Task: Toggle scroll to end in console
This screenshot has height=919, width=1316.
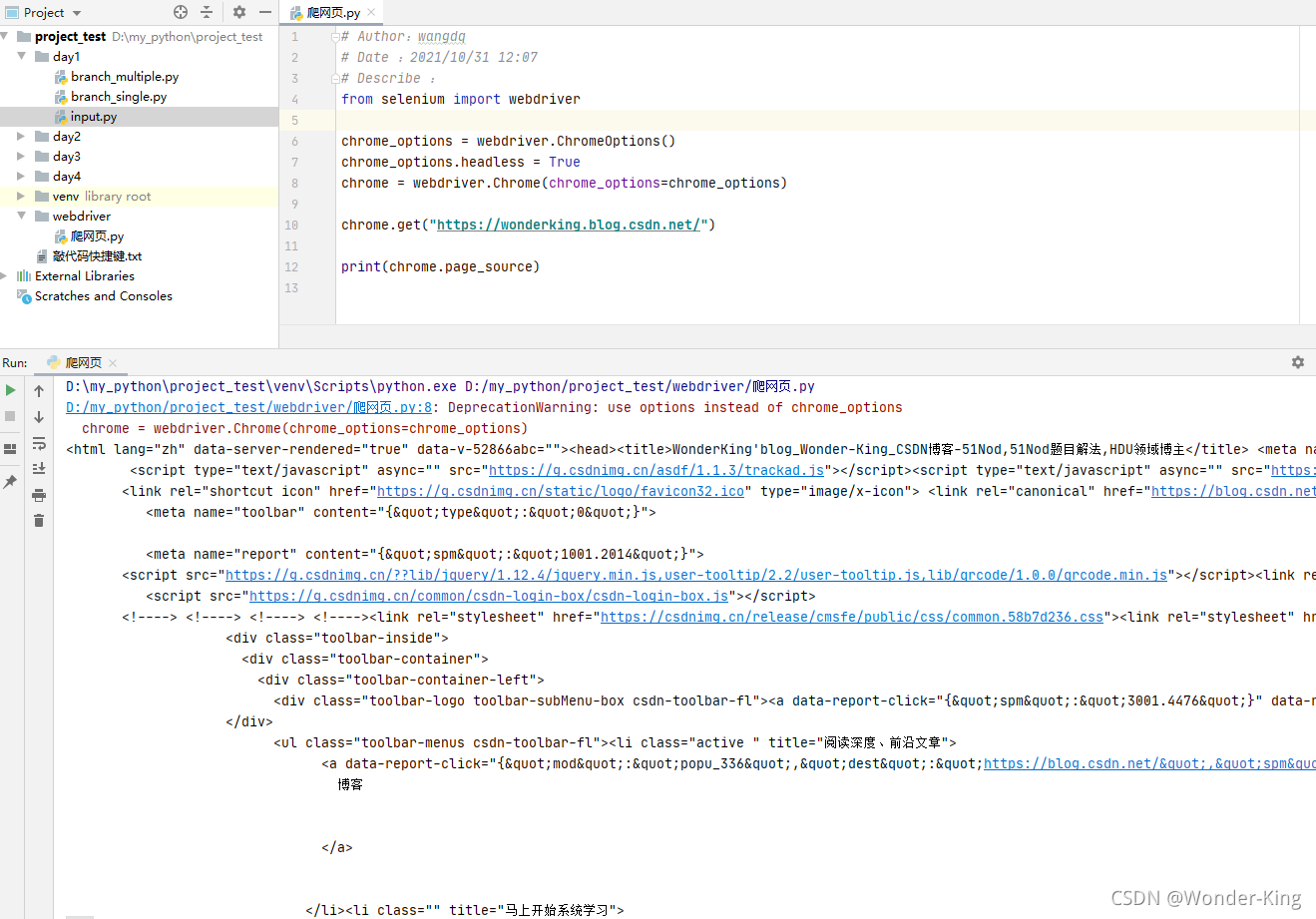Action: pyautogui.click(x=39, y=469)
